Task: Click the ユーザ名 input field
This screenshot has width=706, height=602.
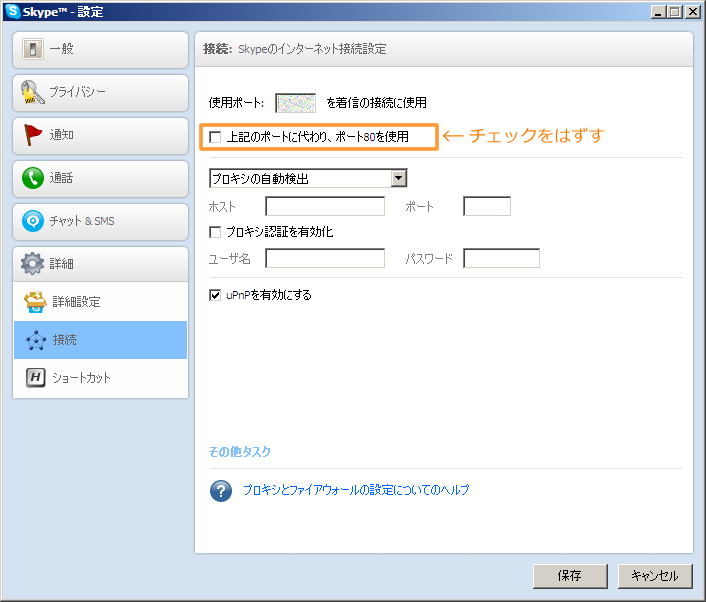Action: [x=325, y=258]
